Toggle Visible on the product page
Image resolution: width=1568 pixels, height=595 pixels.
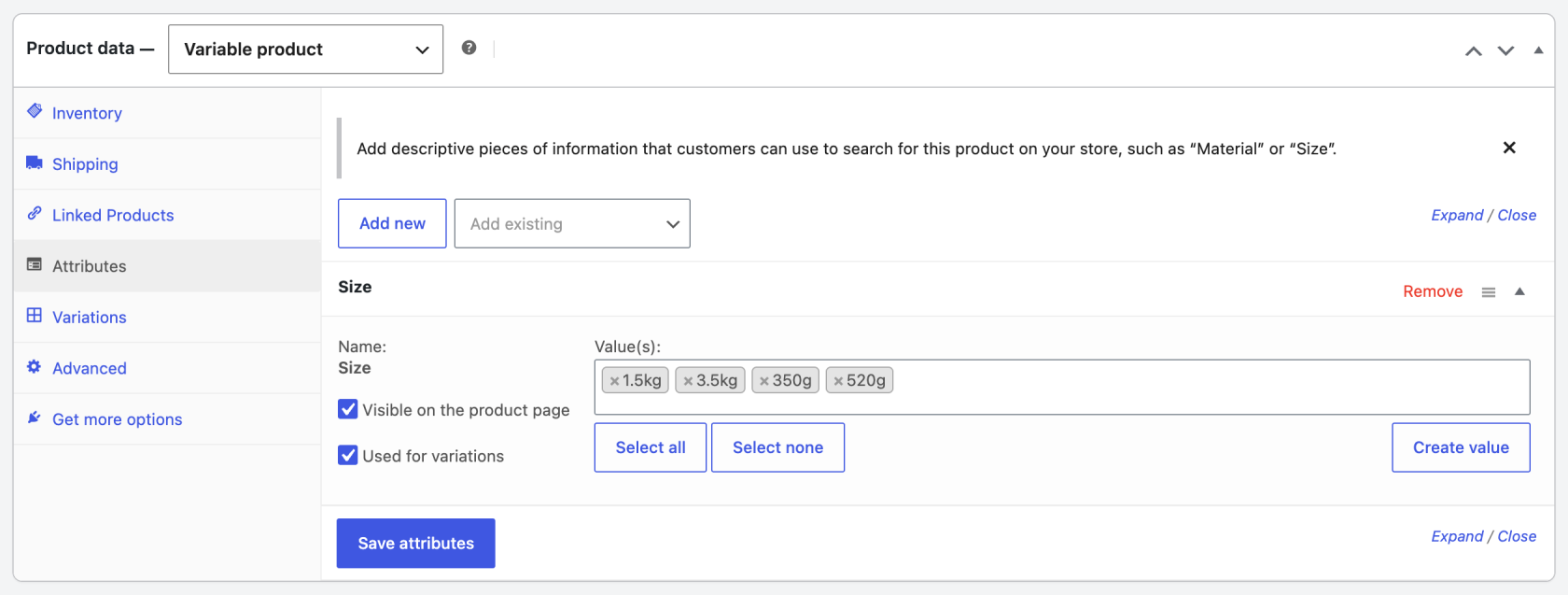348,409
